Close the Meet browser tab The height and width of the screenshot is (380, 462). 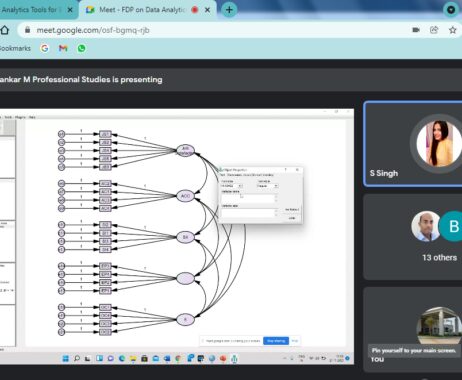[207, 10]
